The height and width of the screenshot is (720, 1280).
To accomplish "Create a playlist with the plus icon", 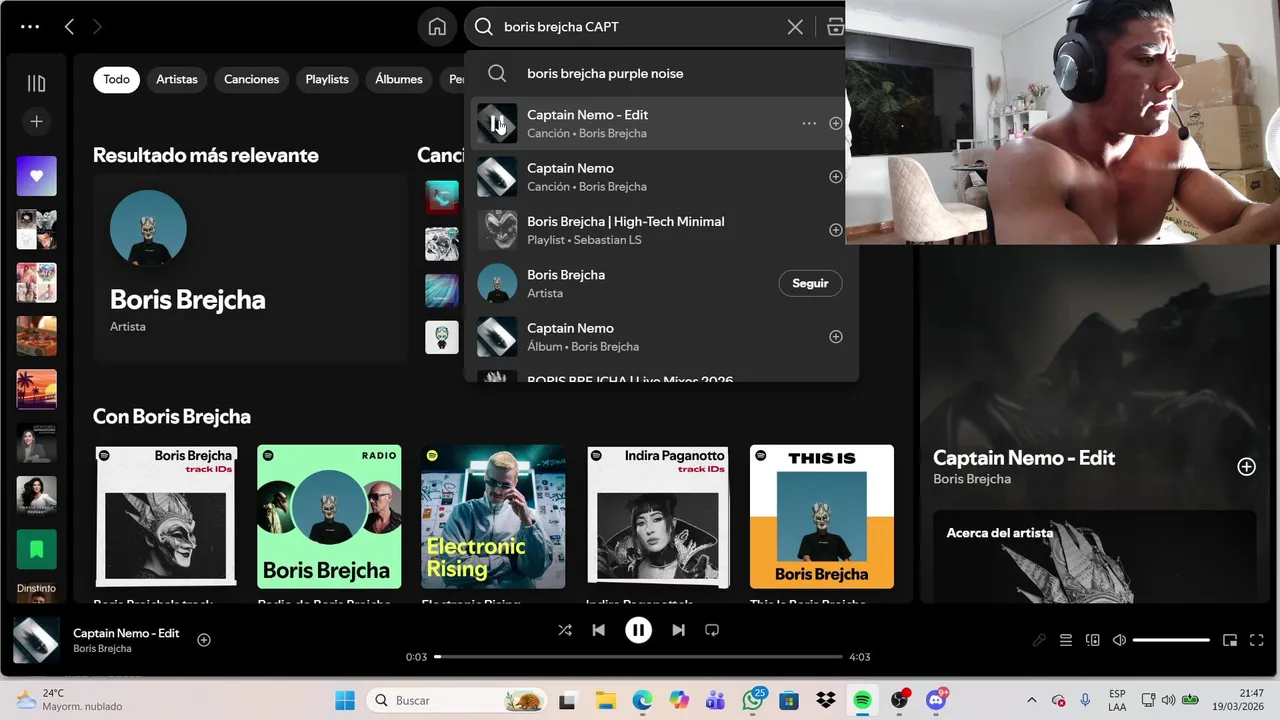I will click(x=36, y=121).
